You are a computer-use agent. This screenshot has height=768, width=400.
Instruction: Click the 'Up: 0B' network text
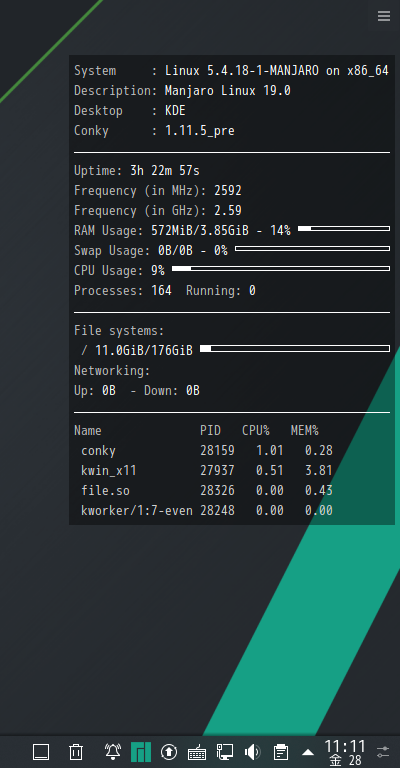(95, 391)
